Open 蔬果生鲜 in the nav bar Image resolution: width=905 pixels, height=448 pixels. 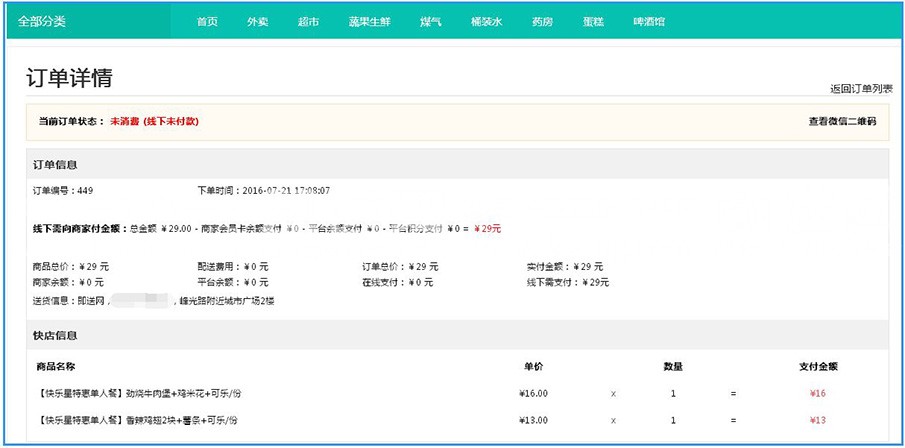tap(369, 22)
